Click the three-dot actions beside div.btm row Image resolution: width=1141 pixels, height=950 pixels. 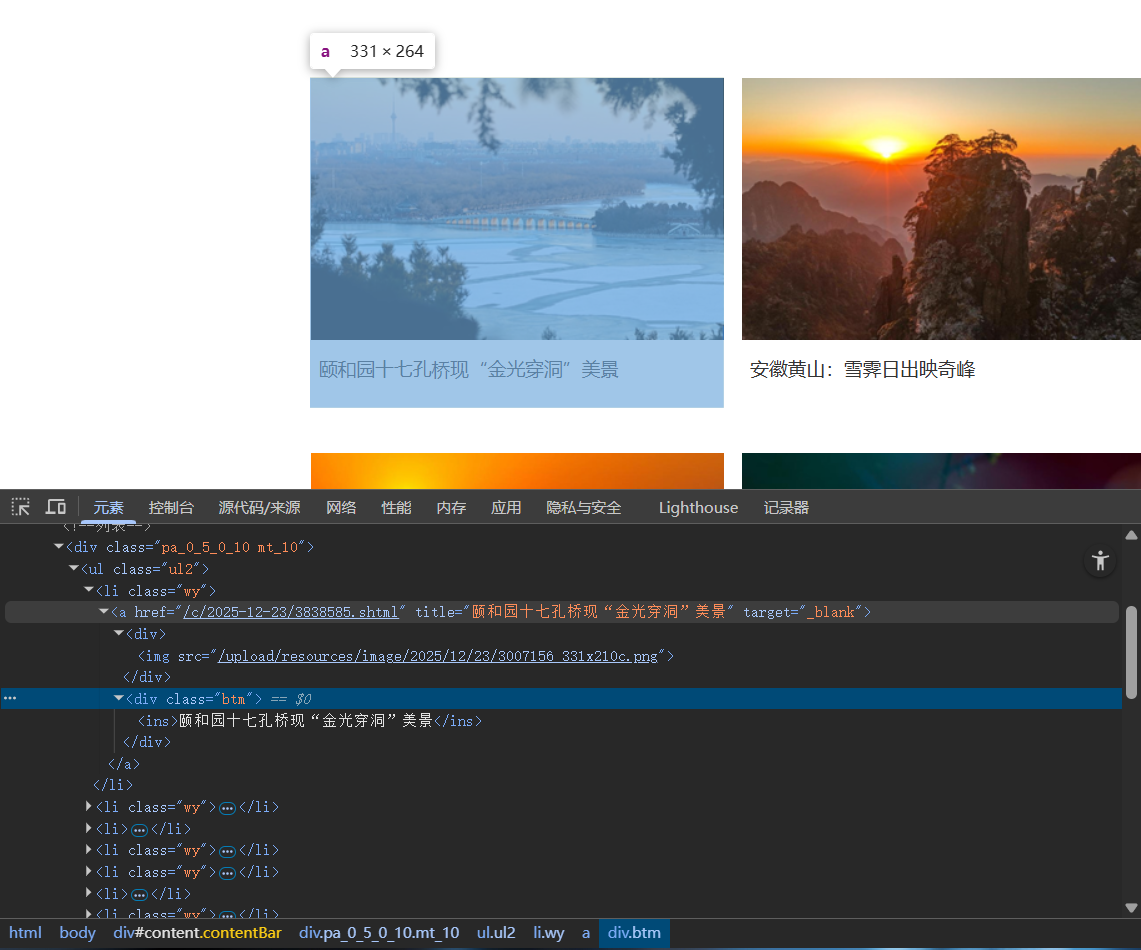pos(11,698)
